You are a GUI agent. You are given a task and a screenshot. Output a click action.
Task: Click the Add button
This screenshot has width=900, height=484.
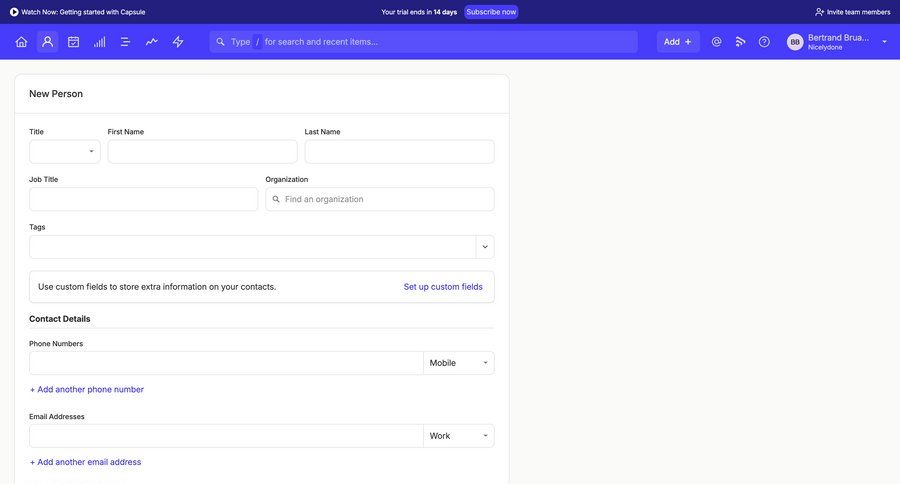(x=678, y=42)
